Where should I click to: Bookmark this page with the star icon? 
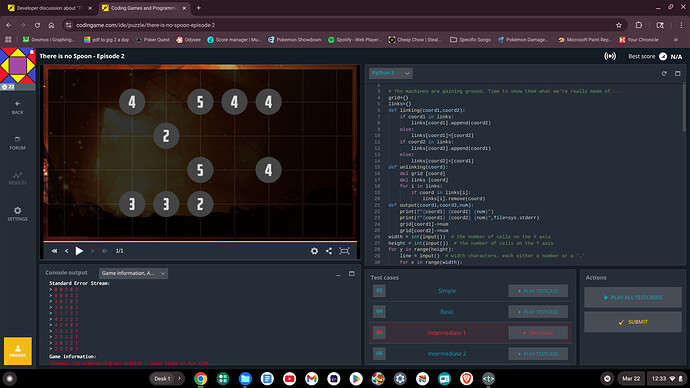coord(619,25)
